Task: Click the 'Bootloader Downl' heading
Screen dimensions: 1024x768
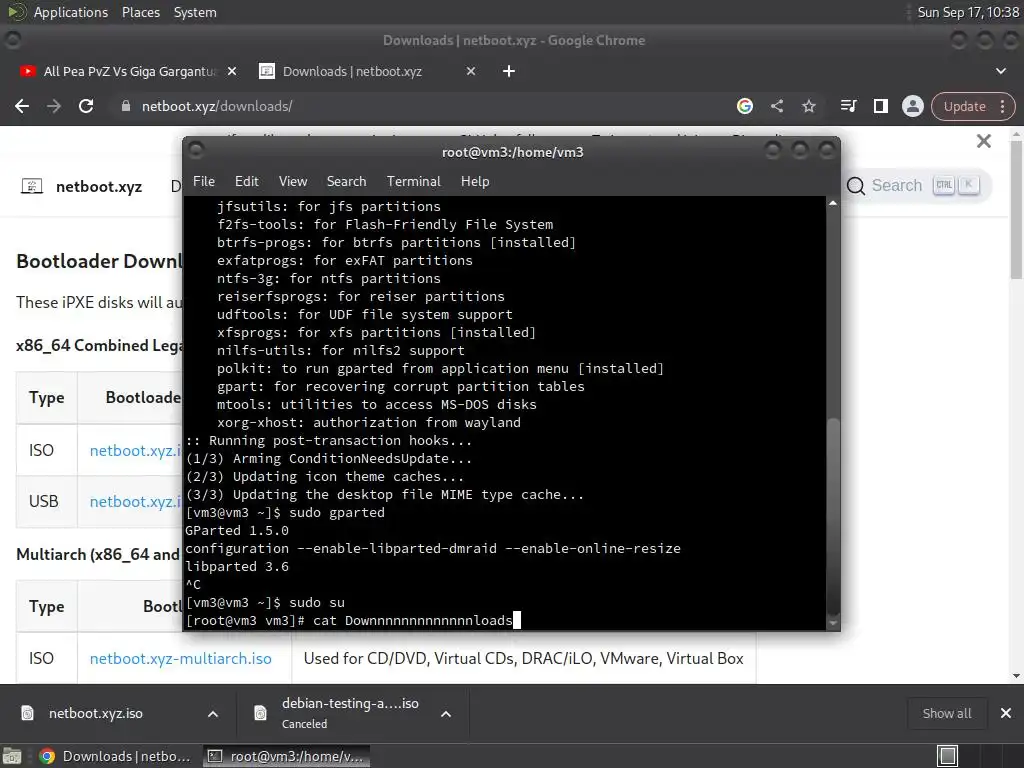Action: (99, 261)
